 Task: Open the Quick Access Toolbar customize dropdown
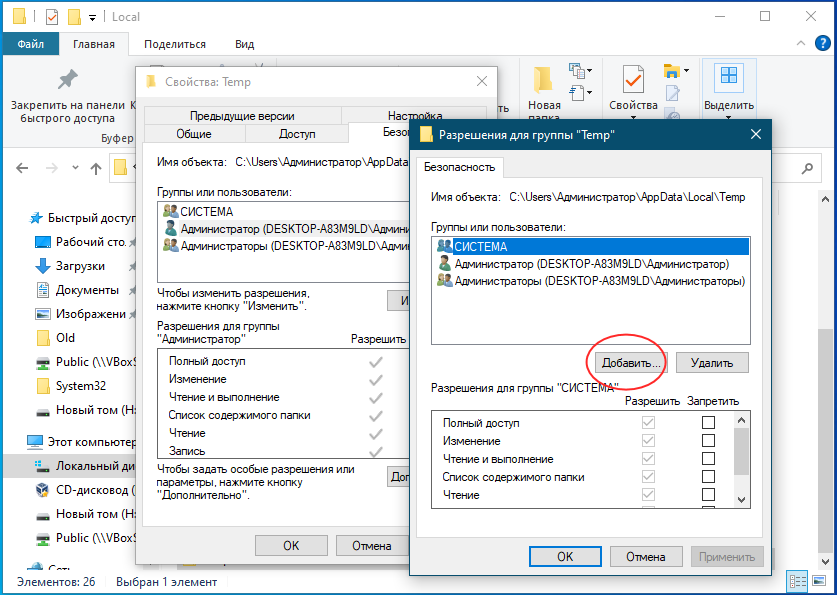93,17
